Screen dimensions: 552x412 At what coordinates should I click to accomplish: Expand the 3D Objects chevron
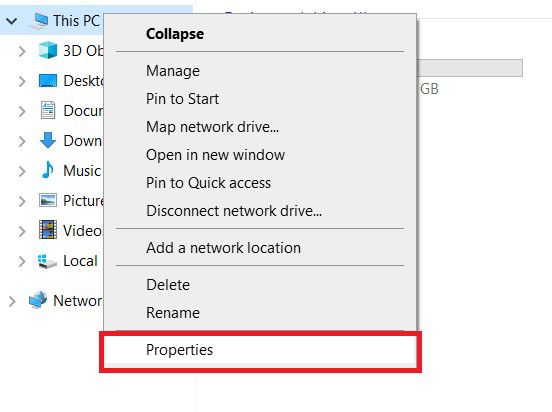[22, 51]
